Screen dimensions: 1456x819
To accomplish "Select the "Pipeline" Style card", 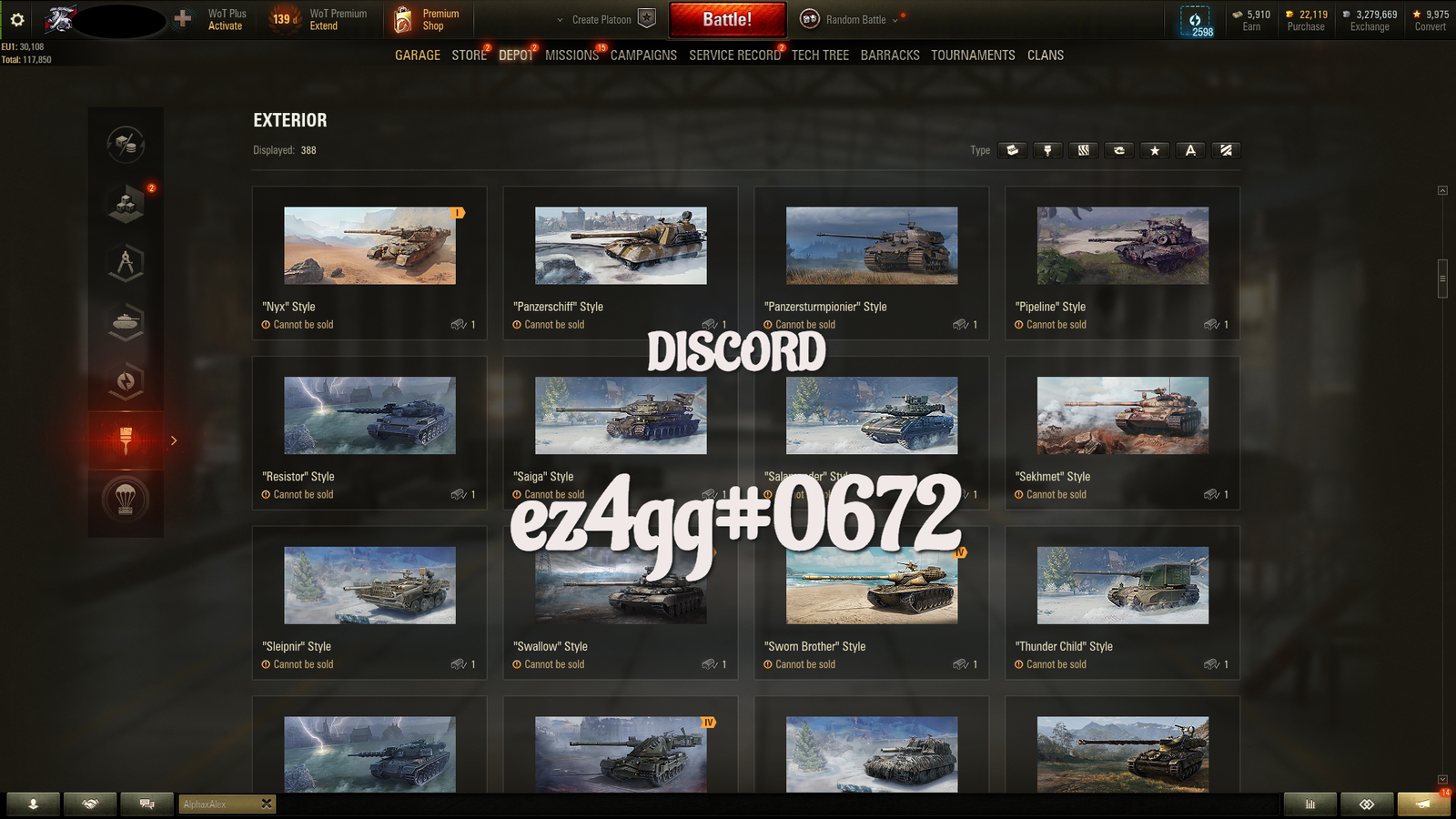I will pos(1122,263).
